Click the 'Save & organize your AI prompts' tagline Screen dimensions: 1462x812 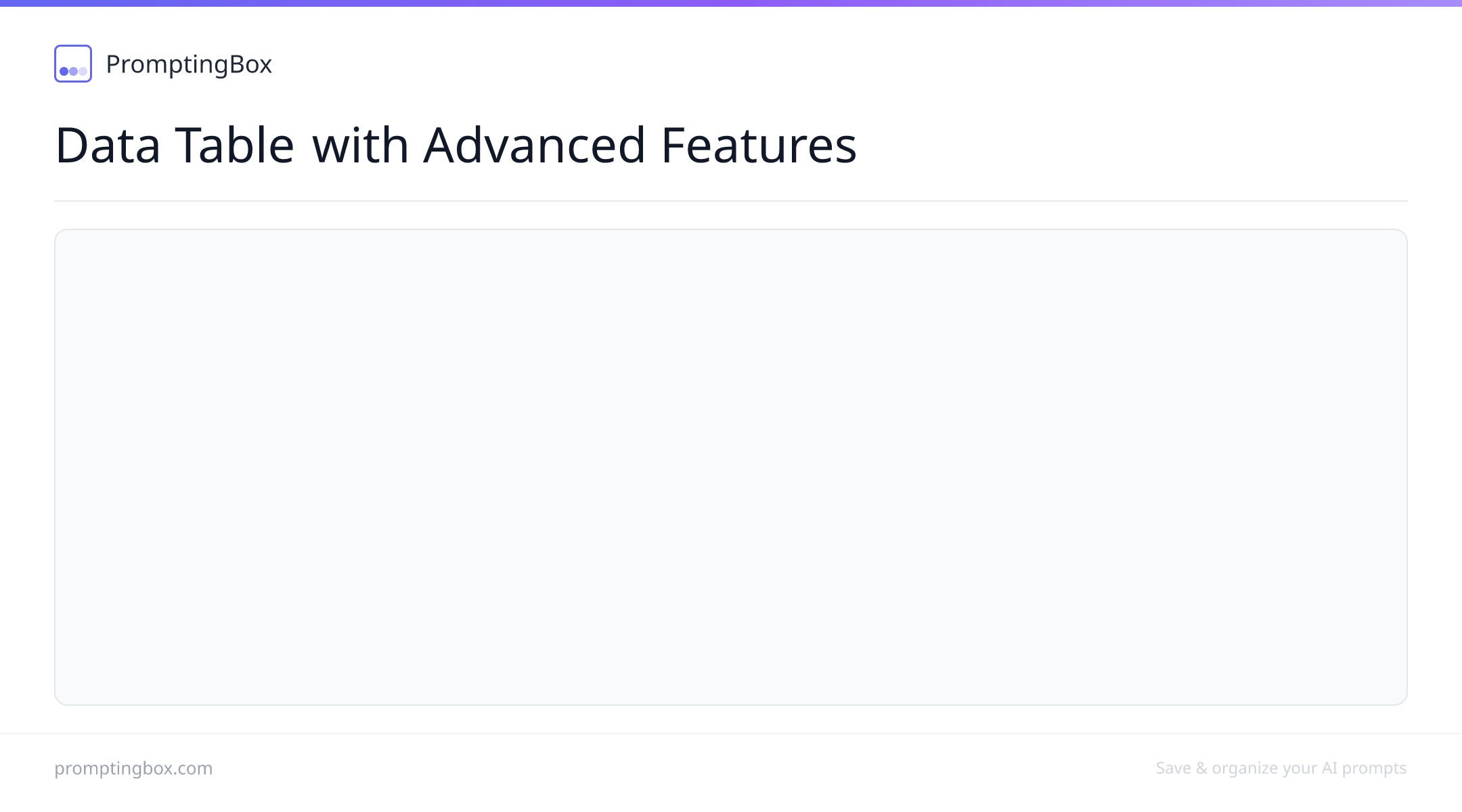pos(1281,768)
